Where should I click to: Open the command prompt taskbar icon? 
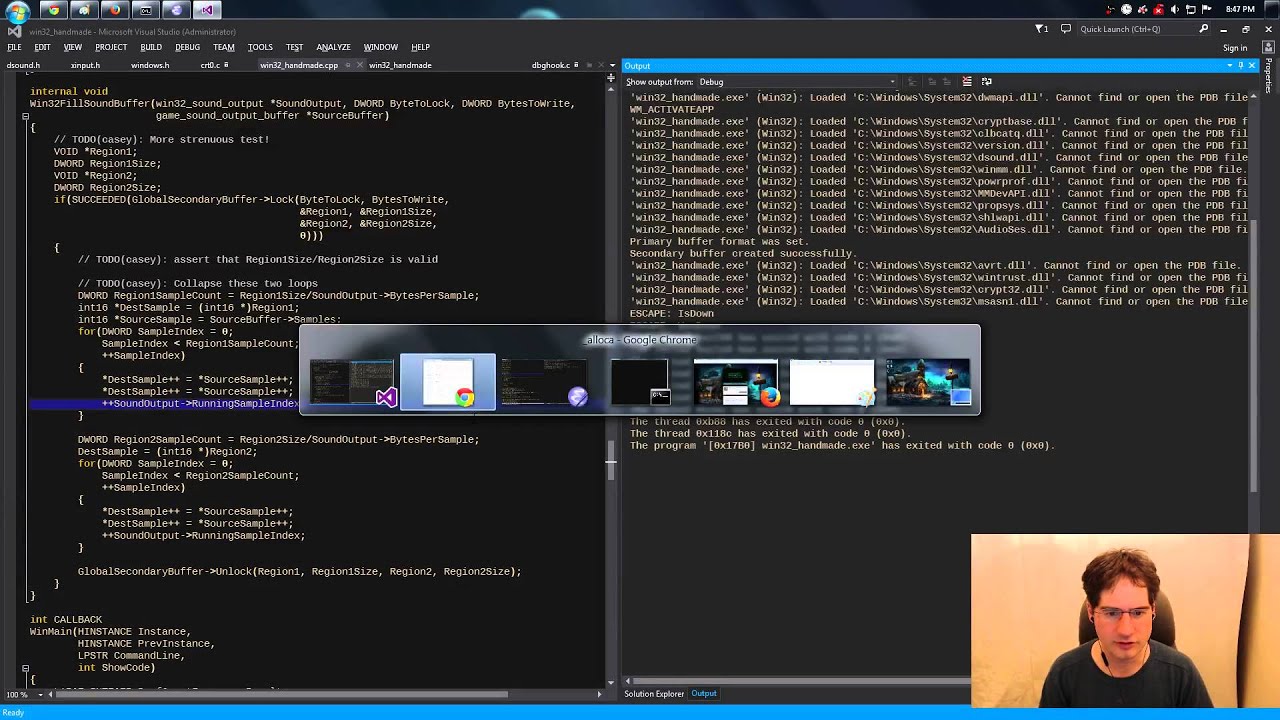(x=146, y=10)
